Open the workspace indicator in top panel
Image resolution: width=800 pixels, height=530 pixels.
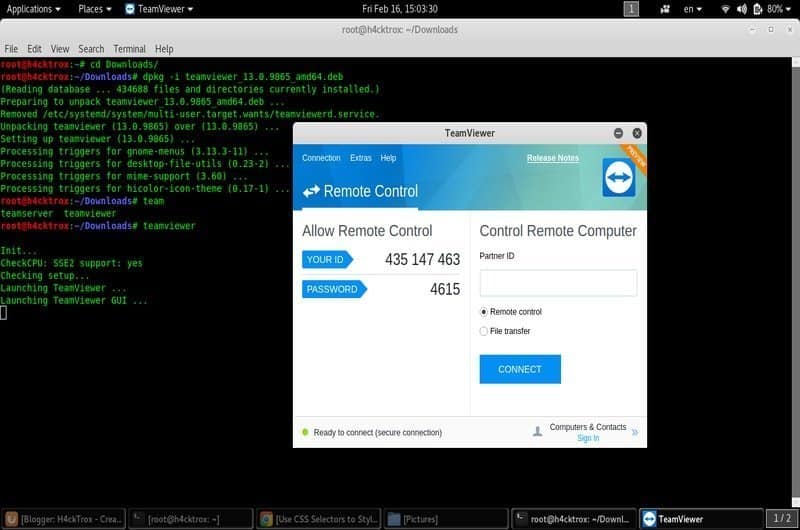point(631,9)
